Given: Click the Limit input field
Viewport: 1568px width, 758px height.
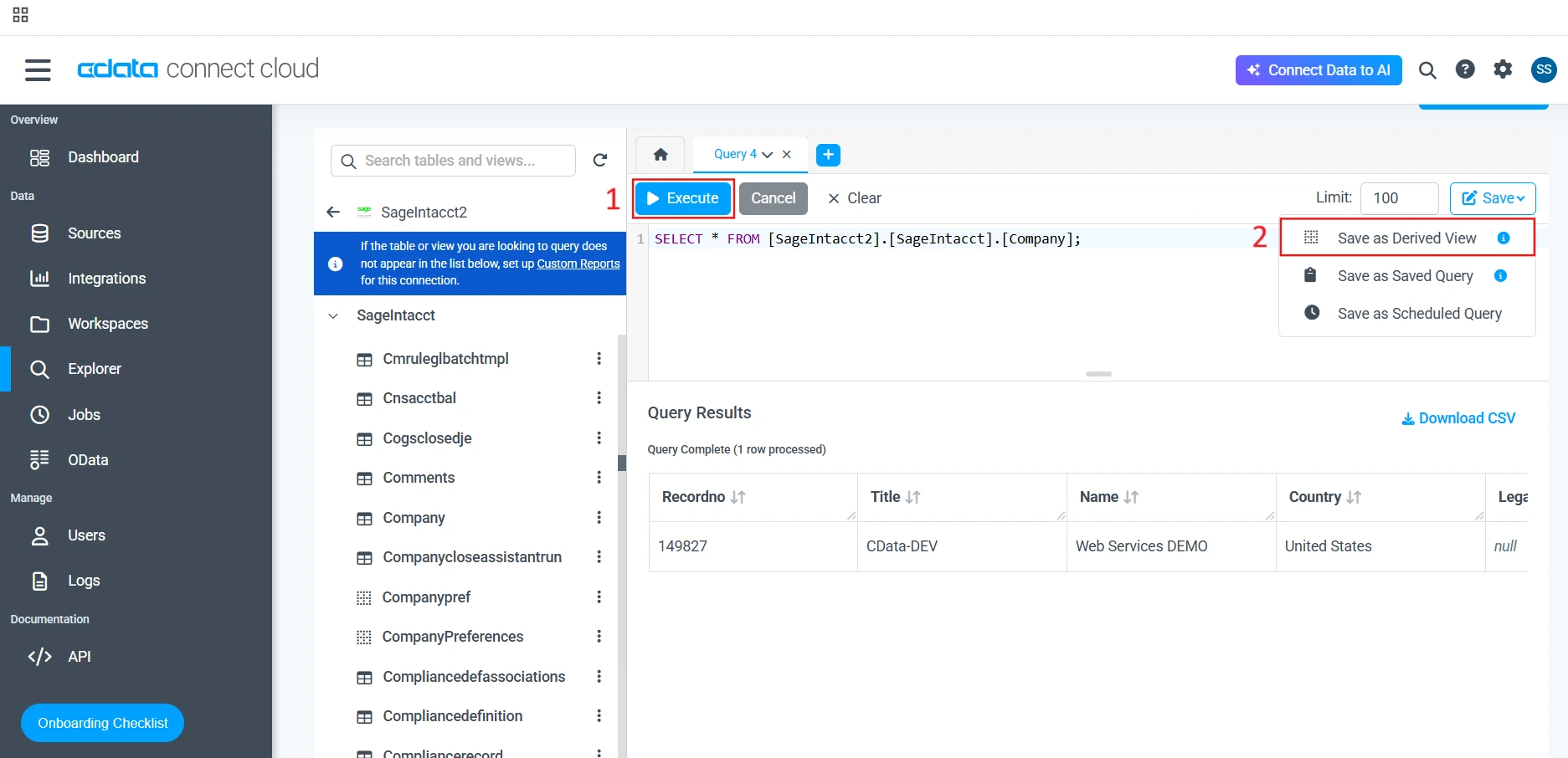Looking at the screenshot, I should pyautogui.click(x=1398, y=198).
